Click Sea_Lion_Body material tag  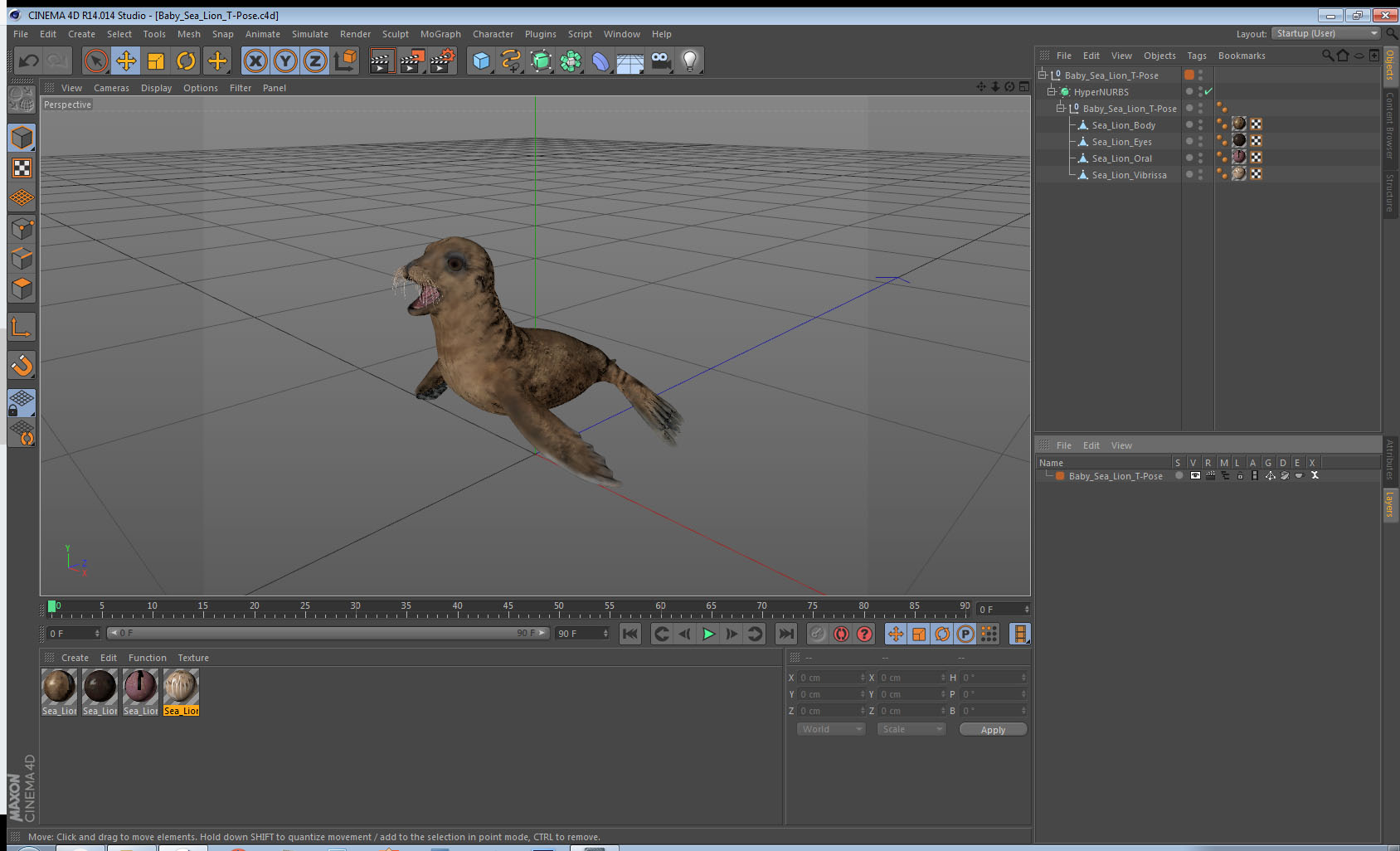pyautogui.click(x=1239, y=124)
